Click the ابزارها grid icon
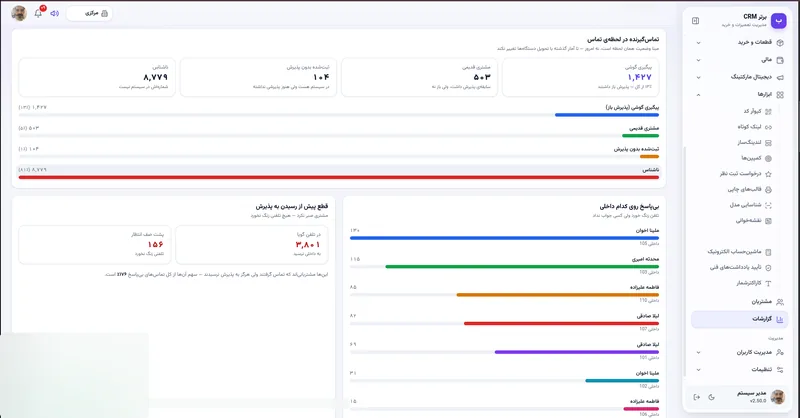Screen dimensions: 800x418 point(780,94)
